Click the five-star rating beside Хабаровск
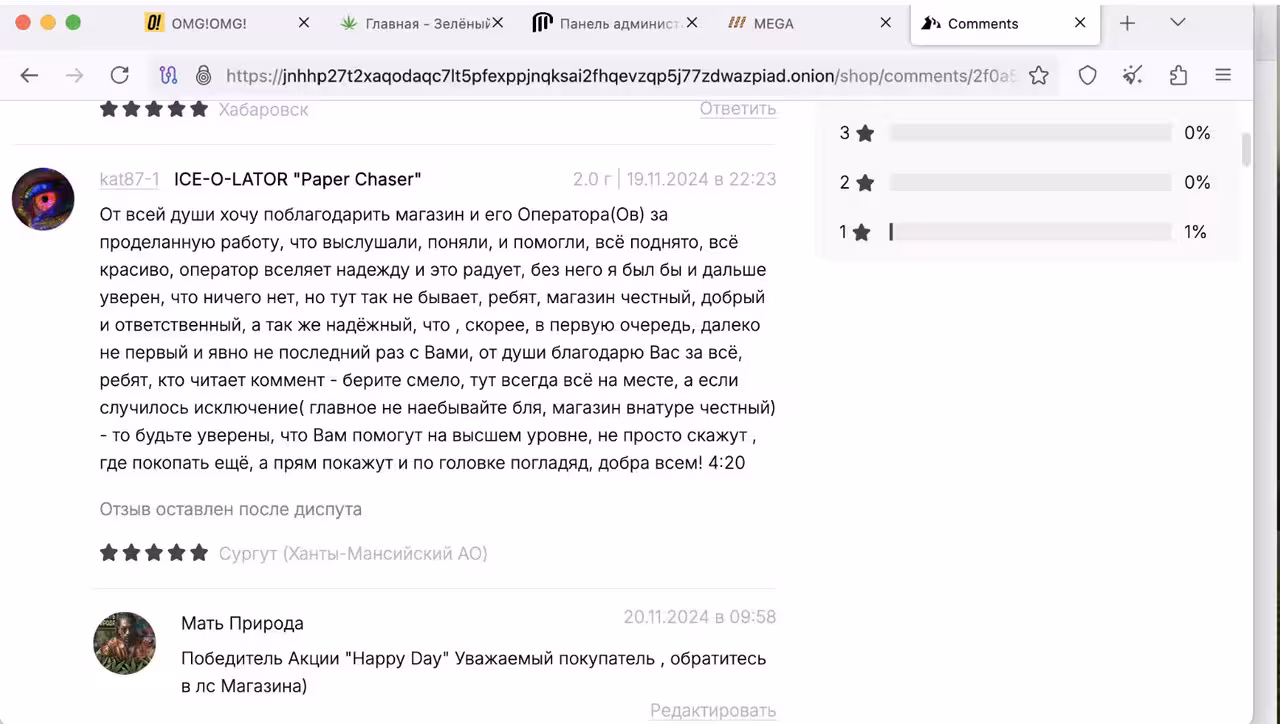 pyautogui.click(x=154, y=109)
